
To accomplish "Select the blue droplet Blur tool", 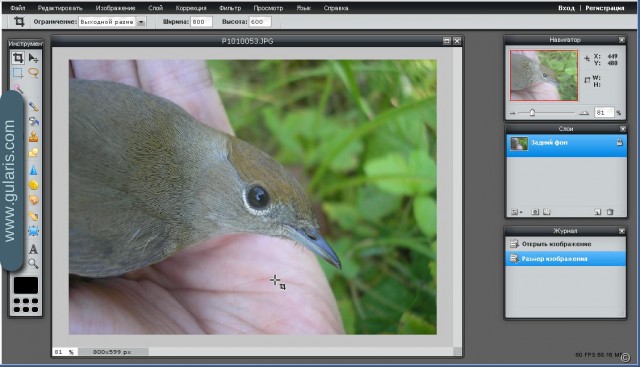I will [33, 170].
